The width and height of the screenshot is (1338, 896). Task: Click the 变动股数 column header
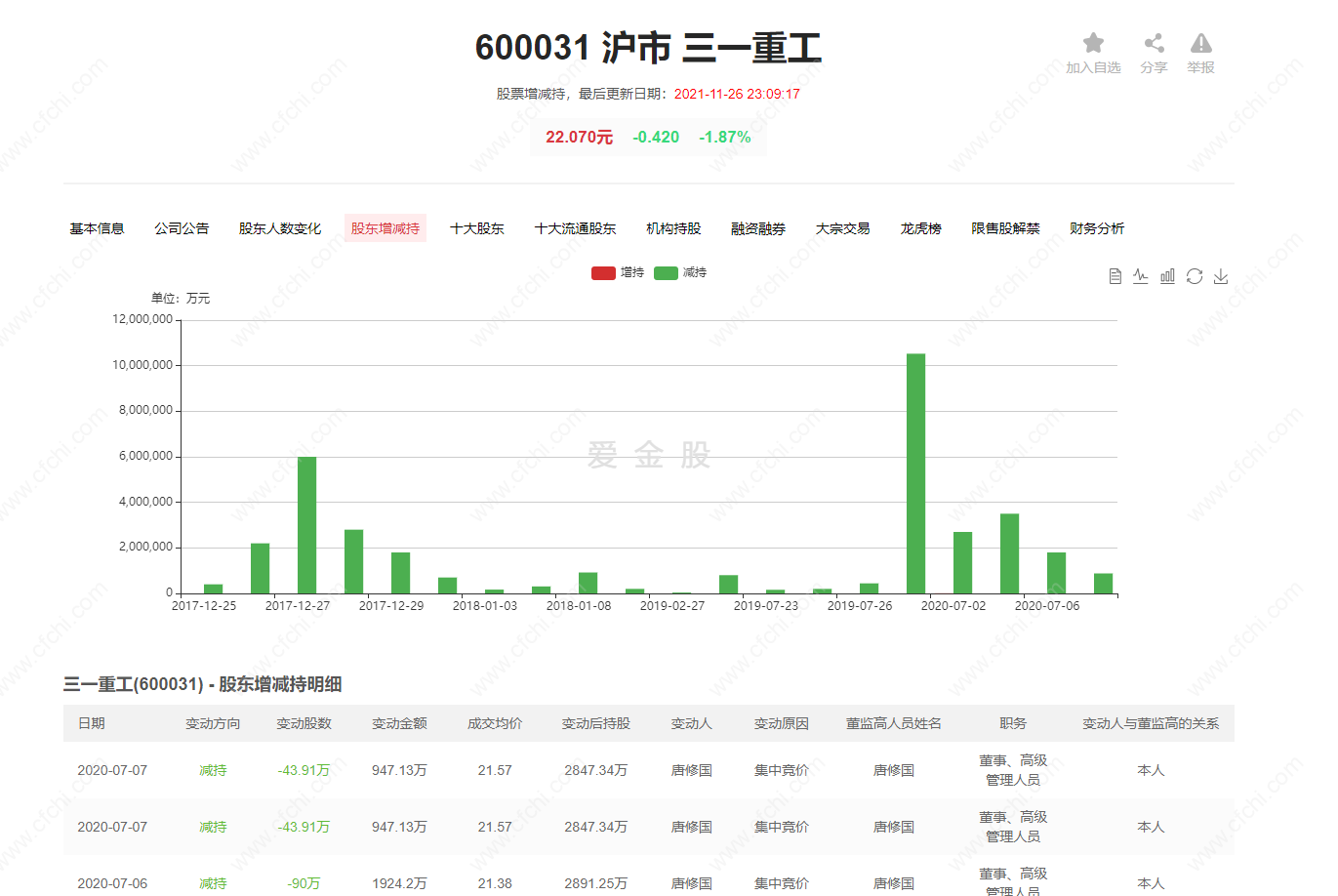click(x=304, y=723)
